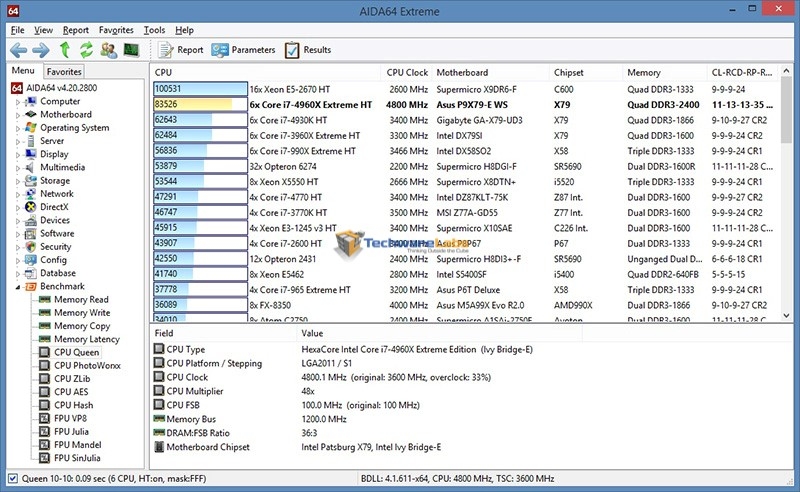Select the Memory Copy benchmark
This screenshot has height=492, width=800.
coord(82,326)
